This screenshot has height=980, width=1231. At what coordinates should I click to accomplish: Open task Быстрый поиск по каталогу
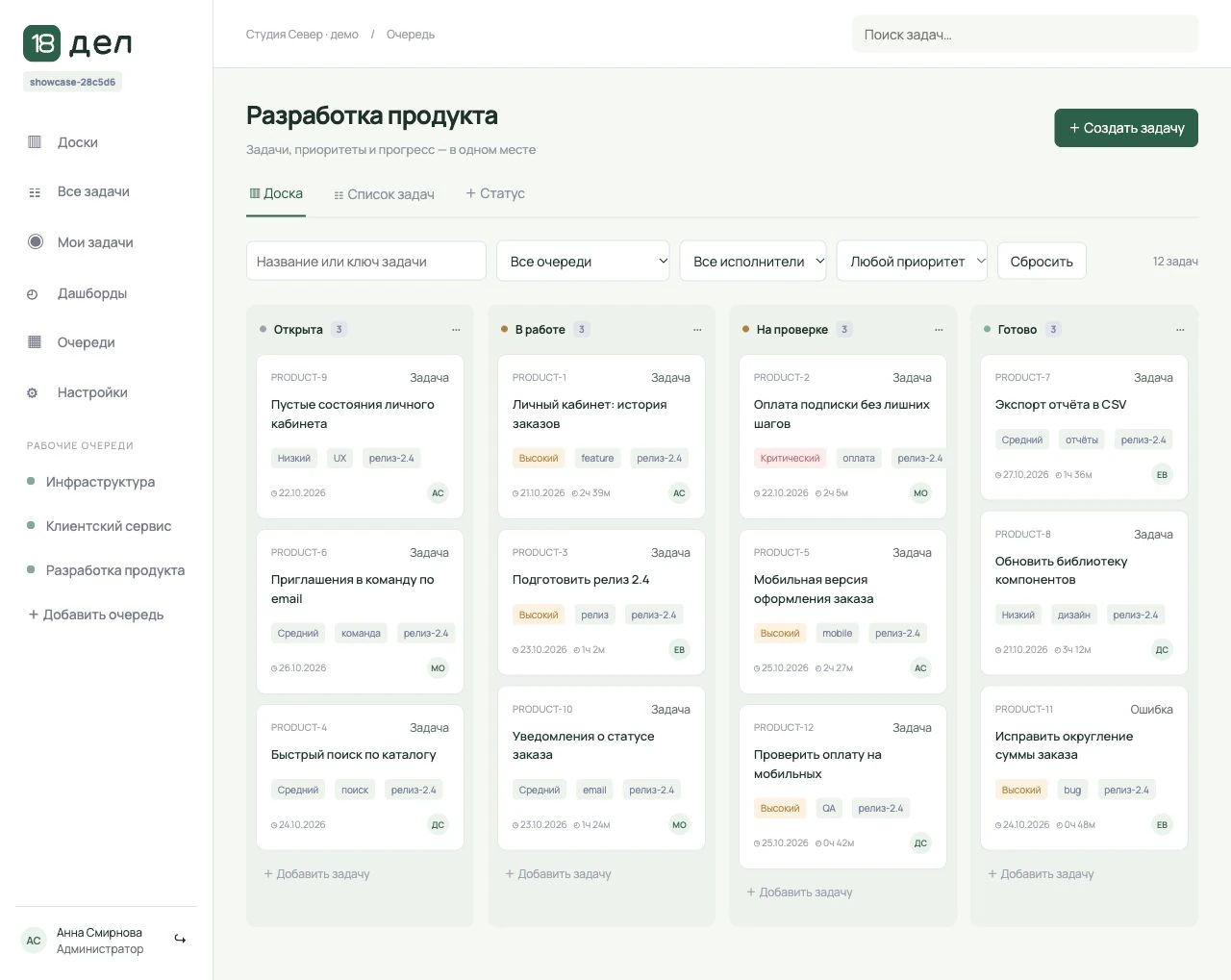click(353, 755)
